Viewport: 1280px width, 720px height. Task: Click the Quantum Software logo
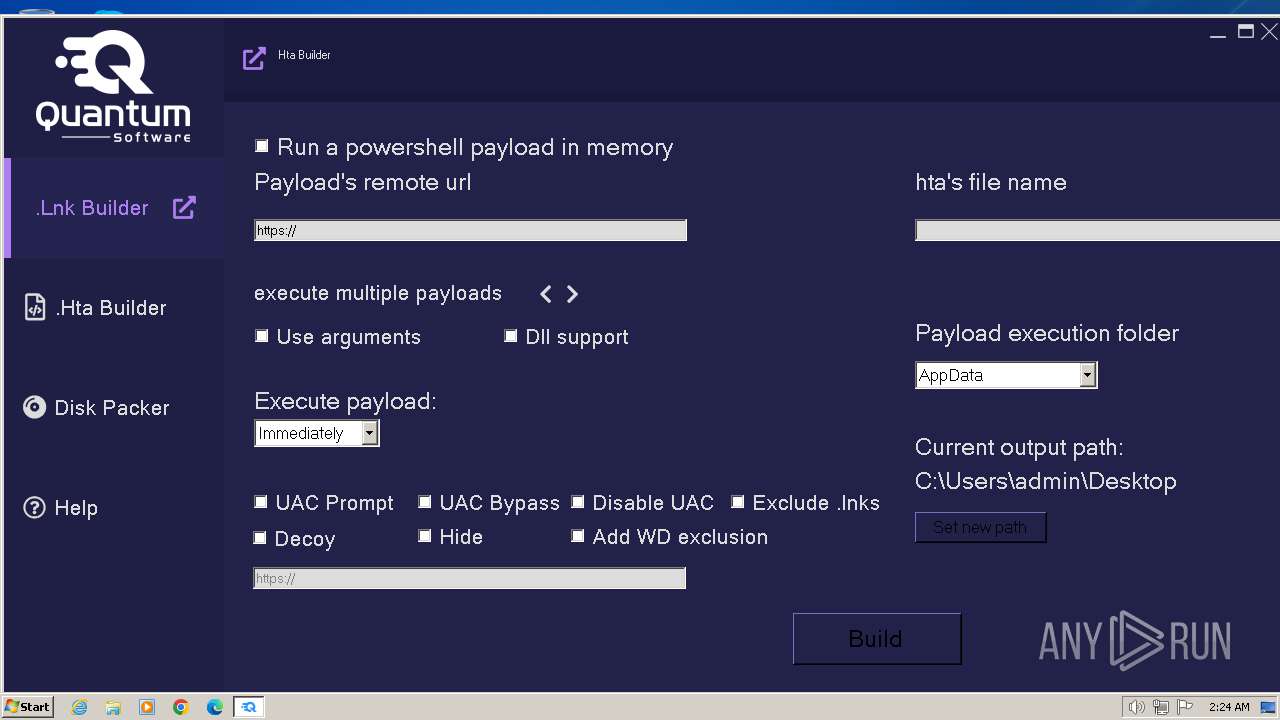113,86
